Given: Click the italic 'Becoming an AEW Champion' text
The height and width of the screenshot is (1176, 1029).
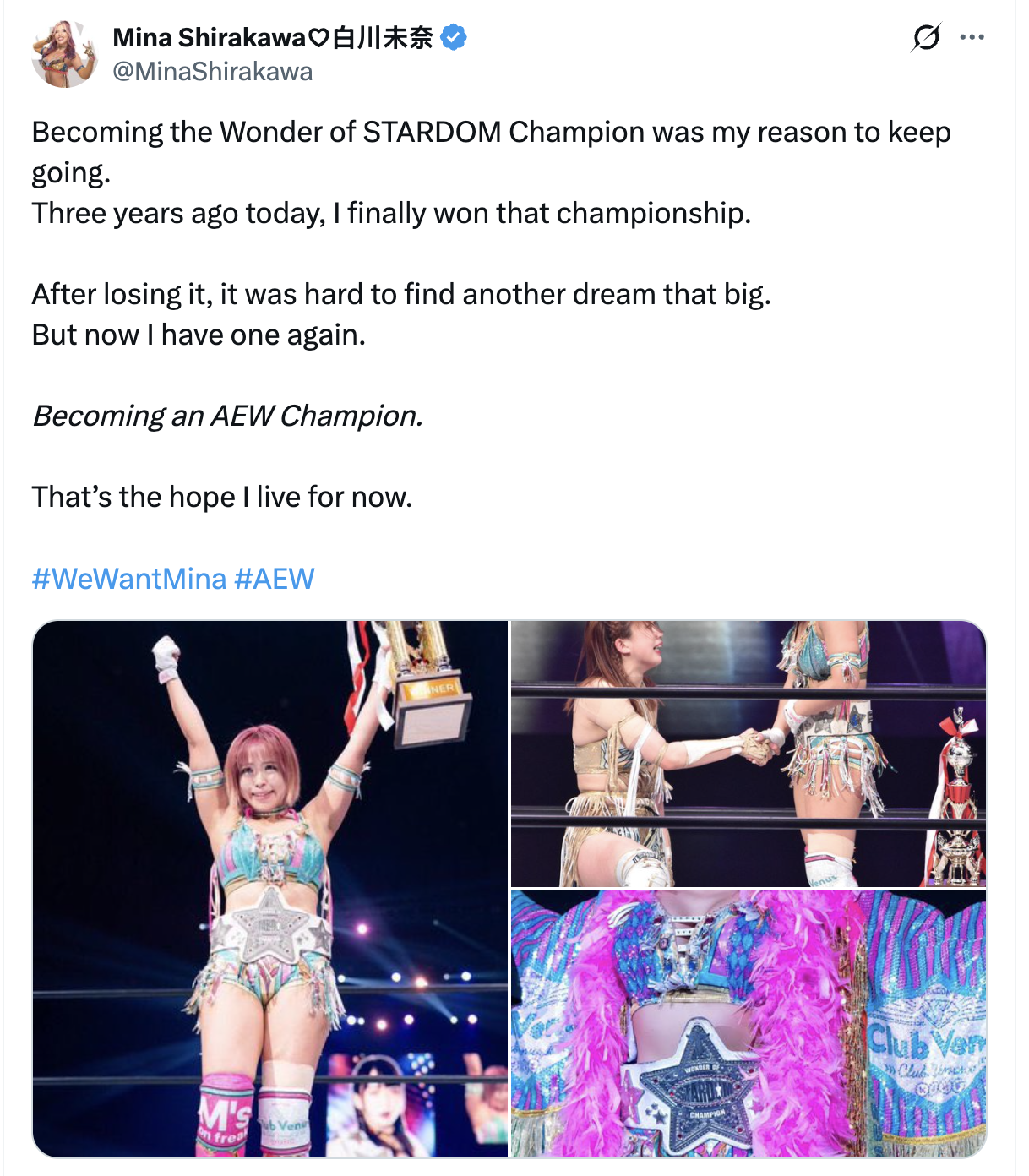Looking at the screenshot, I should [x=227, y=416].
